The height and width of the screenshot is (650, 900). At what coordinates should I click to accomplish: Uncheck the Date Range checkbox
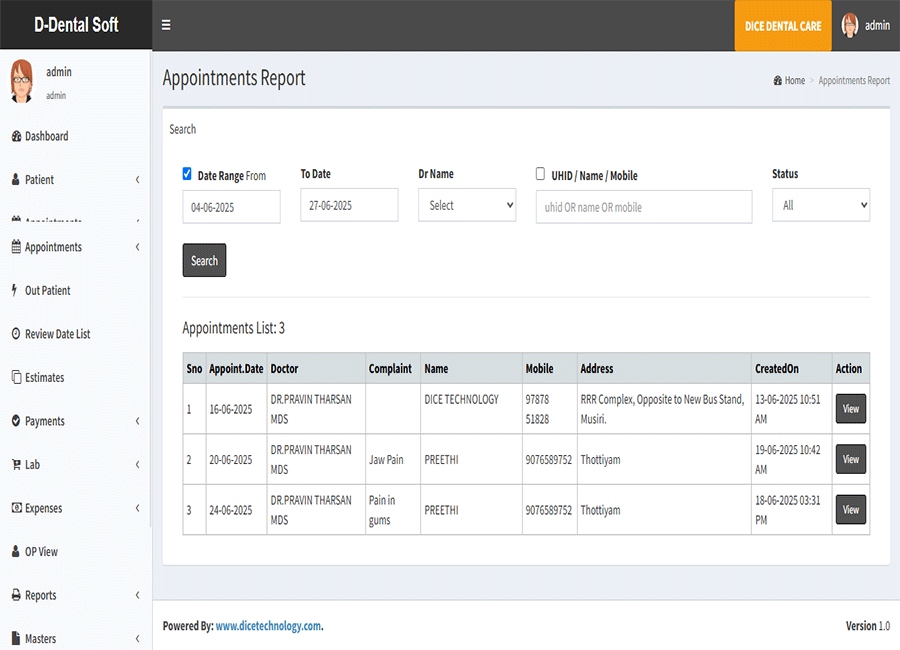tap(187, 173)
